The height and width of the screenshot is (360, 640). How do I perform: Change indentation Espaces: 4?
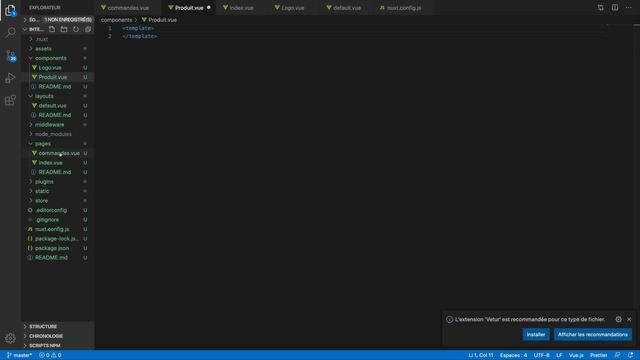coord(513,355)
